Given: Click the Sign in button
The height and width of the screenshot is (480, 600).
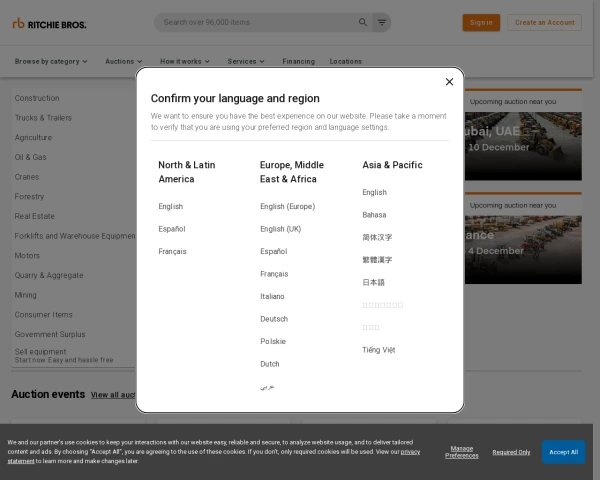Looking at the screenshot, I should (481, 22).
